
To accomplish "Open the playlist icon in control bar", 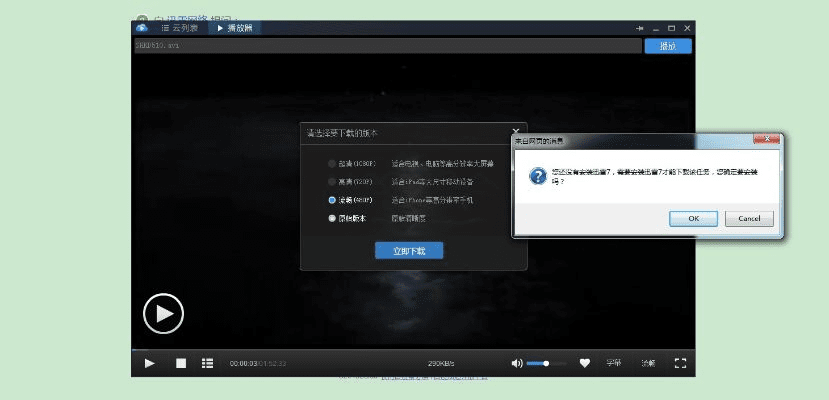I will [x=208, y=363].
